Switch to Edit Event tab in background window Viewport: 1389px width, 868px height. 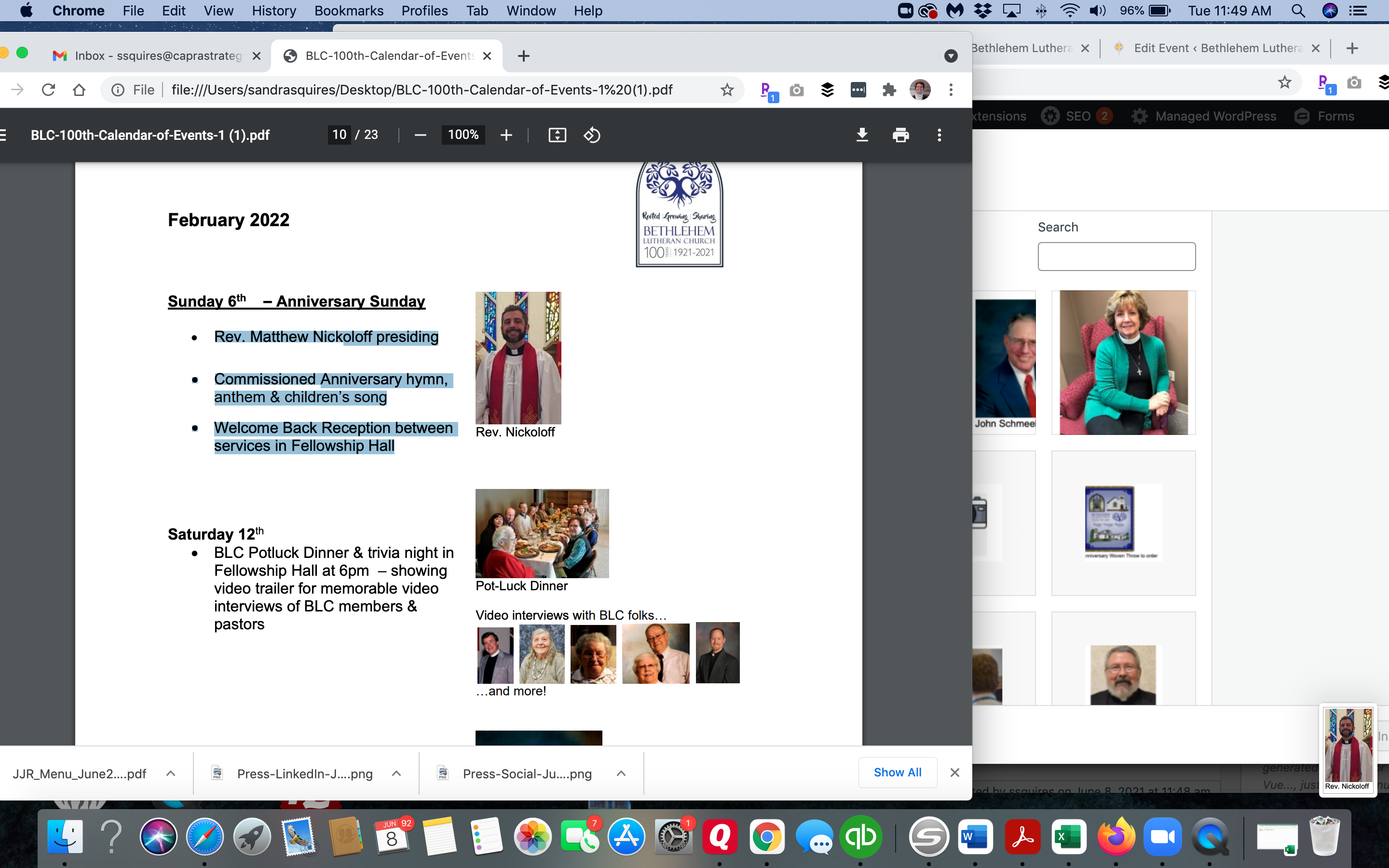pyautogui.click(x=1217, y=48)
